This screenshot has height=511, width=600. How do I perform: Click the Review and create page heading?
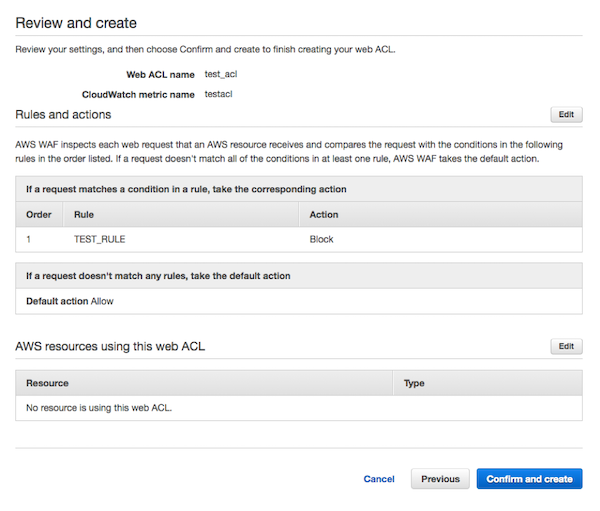[77, 22]
